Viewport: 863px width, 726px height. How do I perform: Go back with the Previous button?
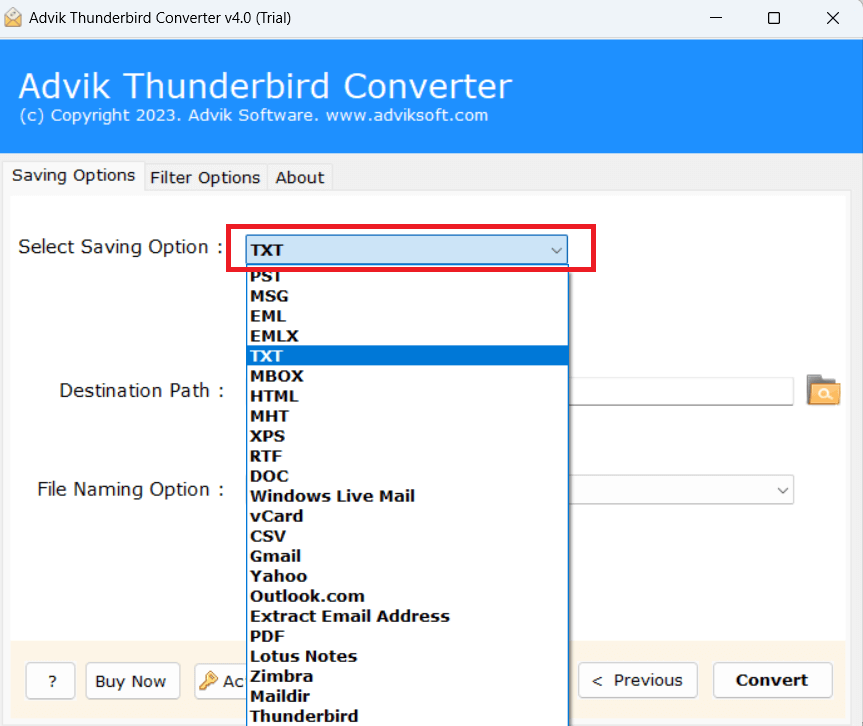[x=637, y=680]
